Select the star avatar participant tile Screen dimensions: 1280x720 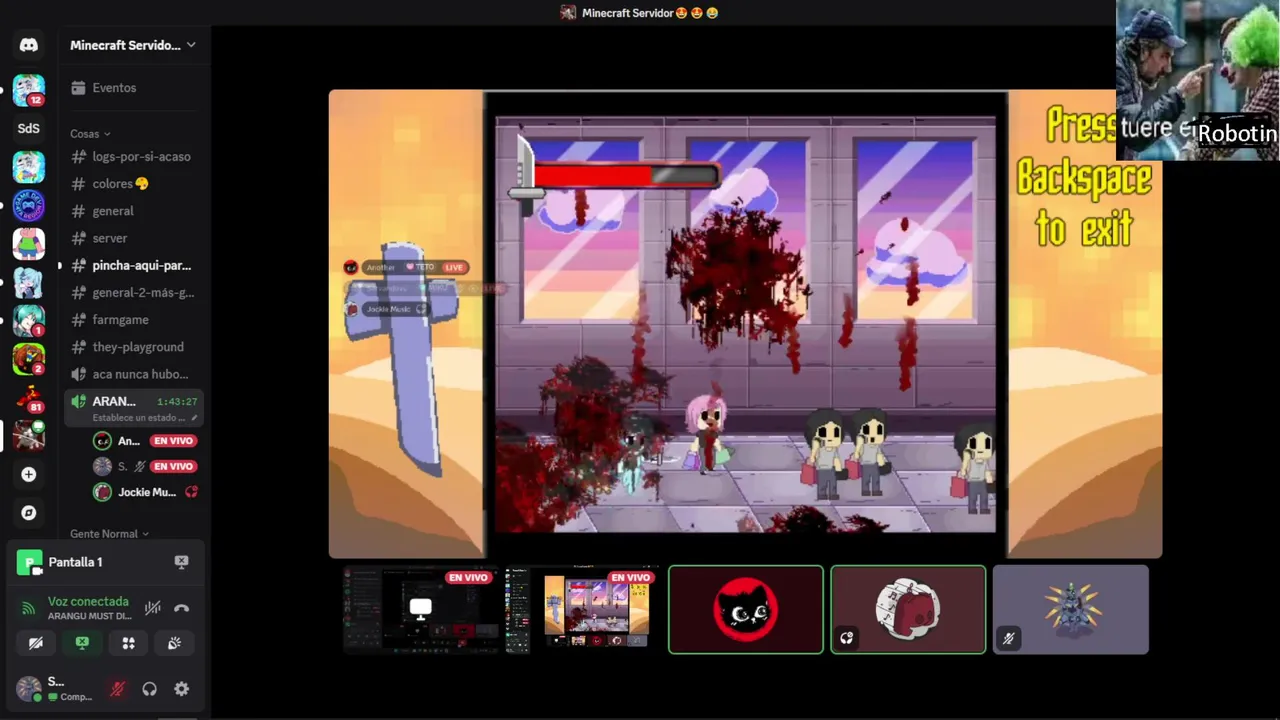(1070, 610)
